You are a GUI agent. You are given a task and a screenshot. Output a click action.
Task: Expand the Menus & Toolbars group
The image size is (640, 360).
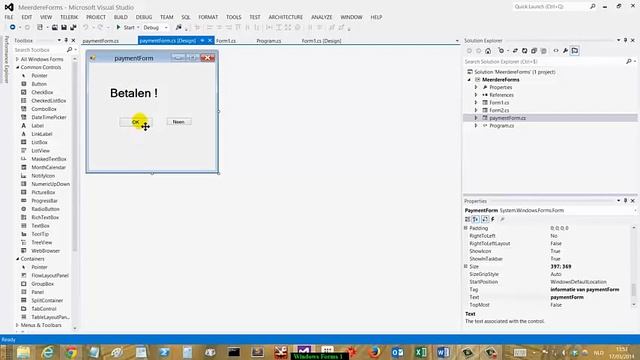click(x=18, y=325)
